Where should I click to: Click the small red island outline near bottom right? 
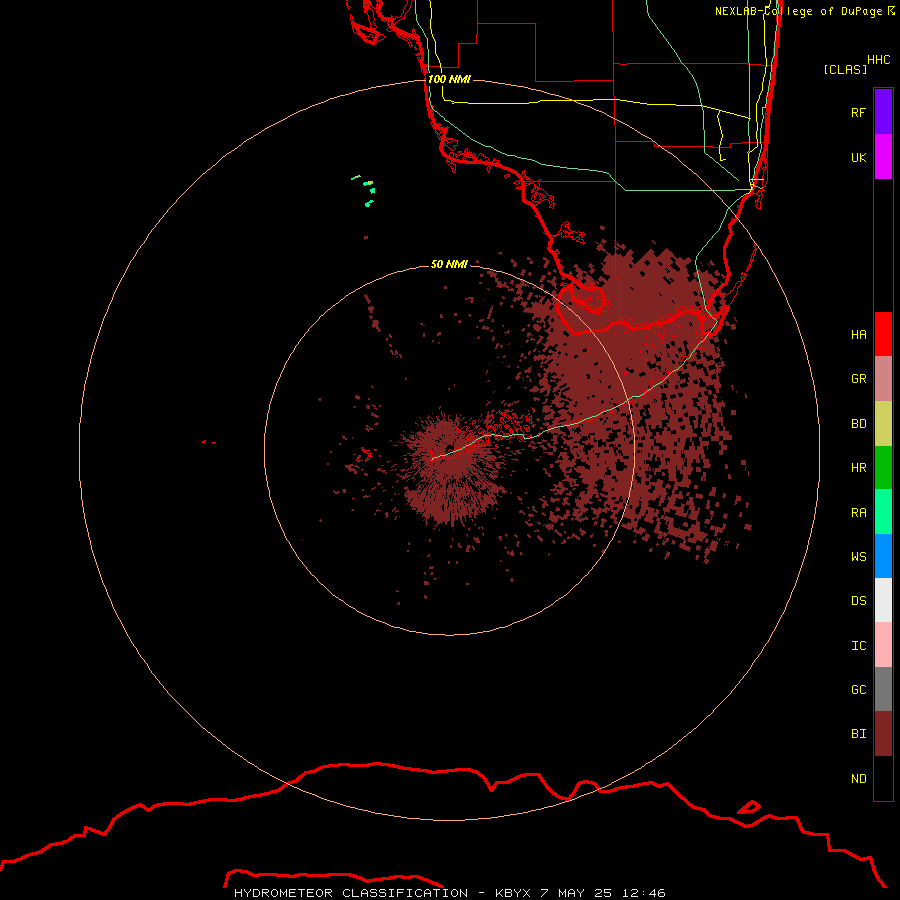(x=748, y=807)
